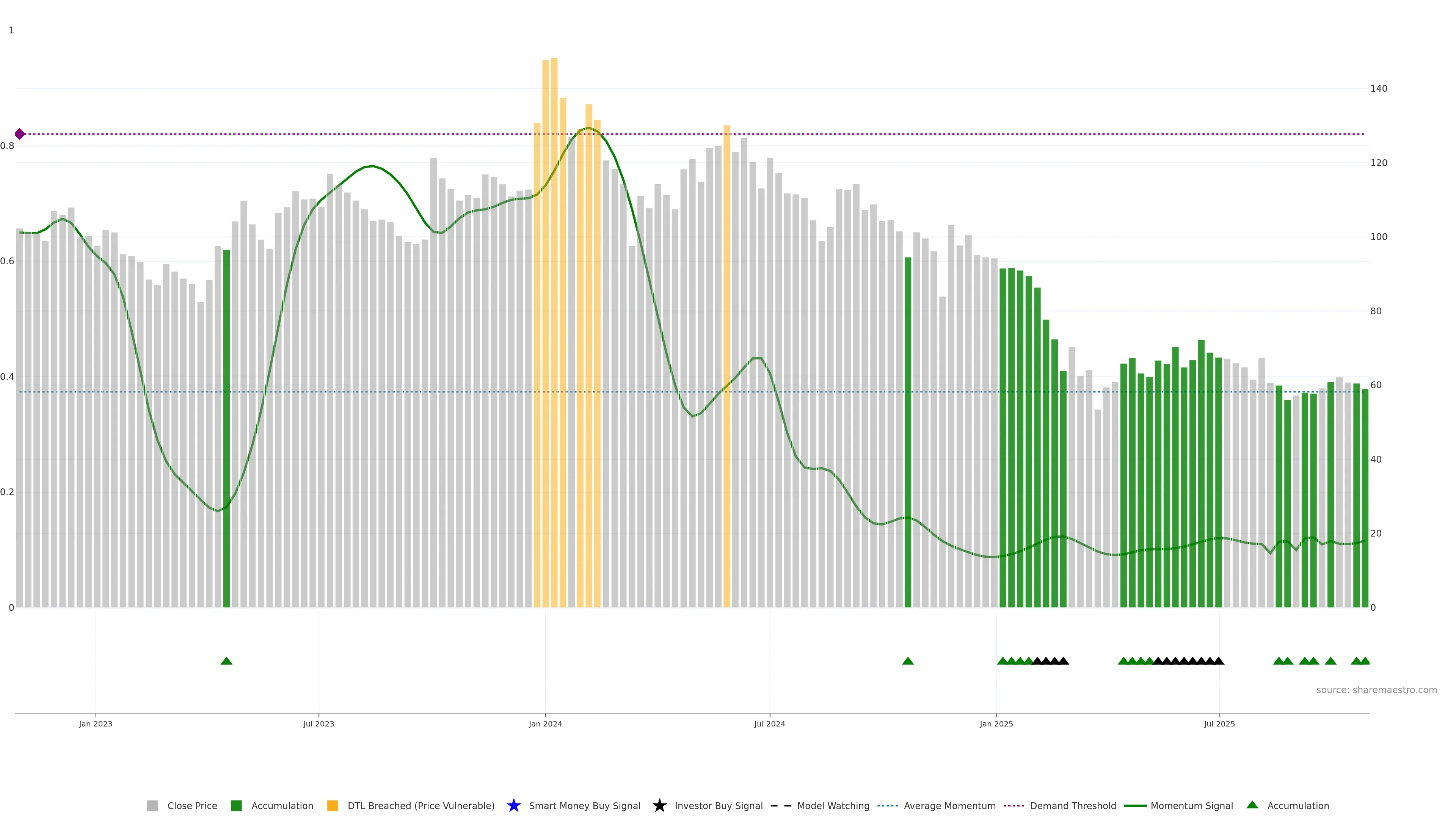Click the gray Close Price legend square
Viewport: 1456px width, 819px height.
point(152,805)
